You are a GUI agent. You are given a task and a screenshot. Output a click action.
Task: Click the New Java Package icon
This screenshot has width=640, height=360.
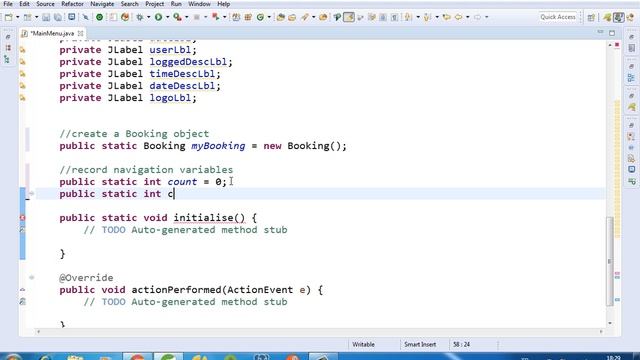(248, 17)
